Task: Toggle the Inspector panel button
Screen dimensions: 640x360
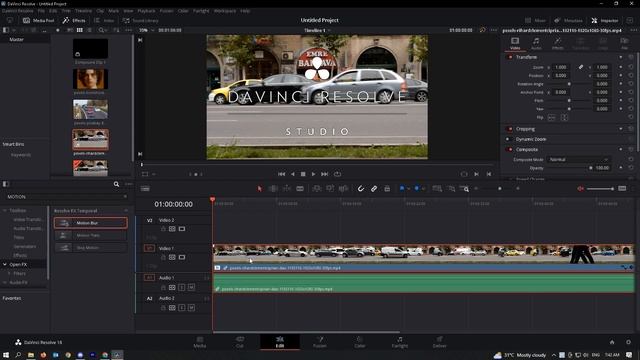Action: 605,20
